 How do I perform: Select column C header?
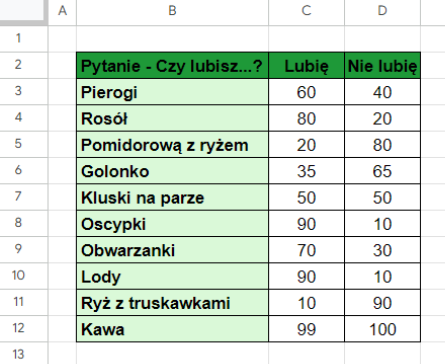pyautogui.click(x=306, y=12)
